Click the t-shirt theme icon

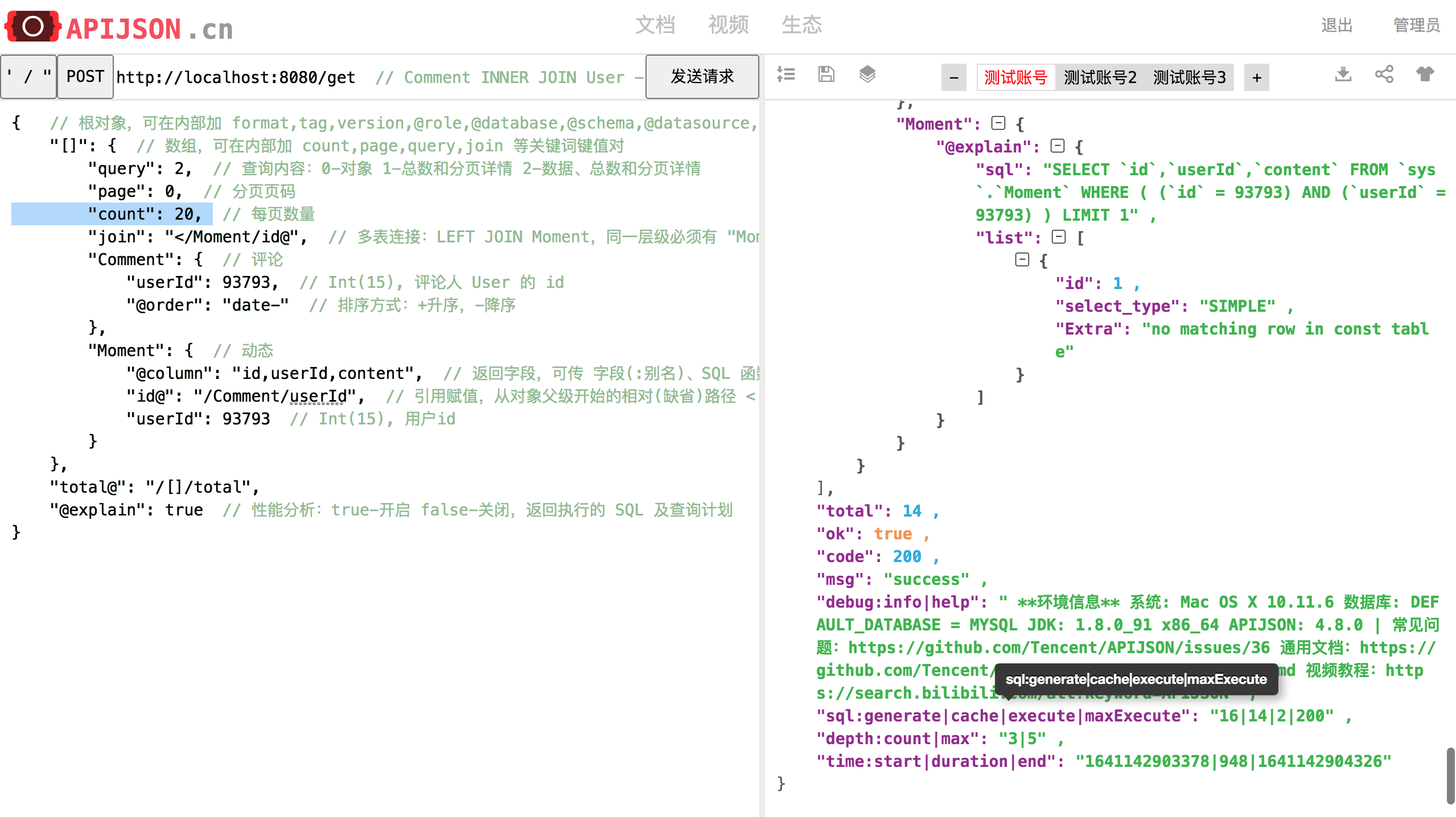point(1425,74)
